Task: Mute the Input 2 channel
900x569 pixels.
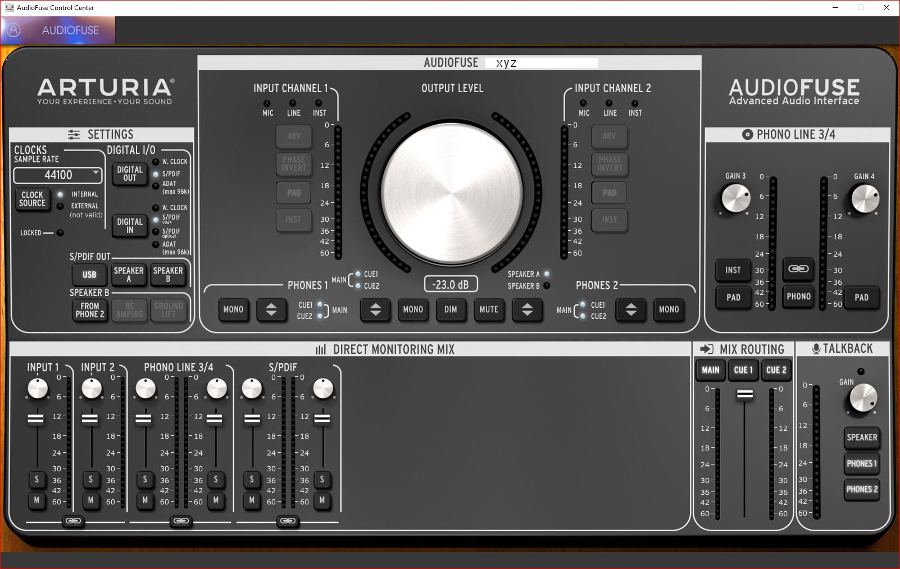Action: point(91,500)
